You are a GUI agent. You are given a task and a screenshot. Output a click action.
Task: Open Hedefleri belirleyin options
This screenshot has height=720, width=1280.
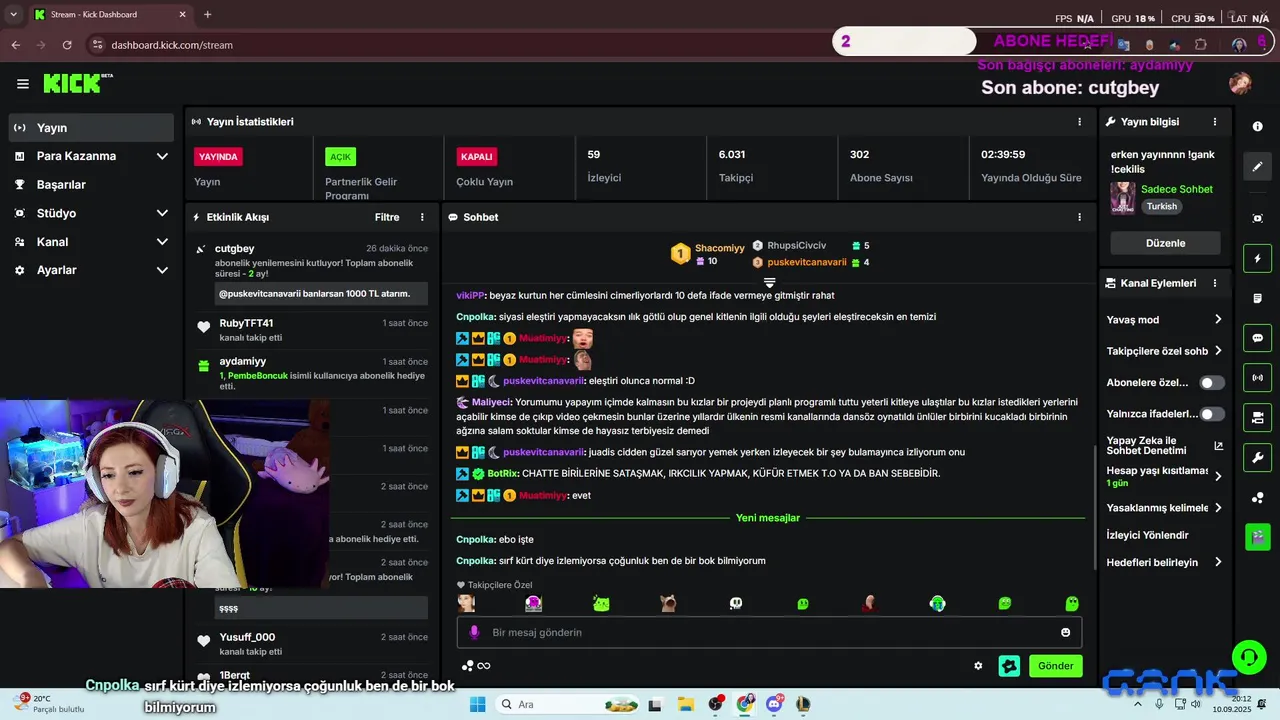coord(1165,562)
